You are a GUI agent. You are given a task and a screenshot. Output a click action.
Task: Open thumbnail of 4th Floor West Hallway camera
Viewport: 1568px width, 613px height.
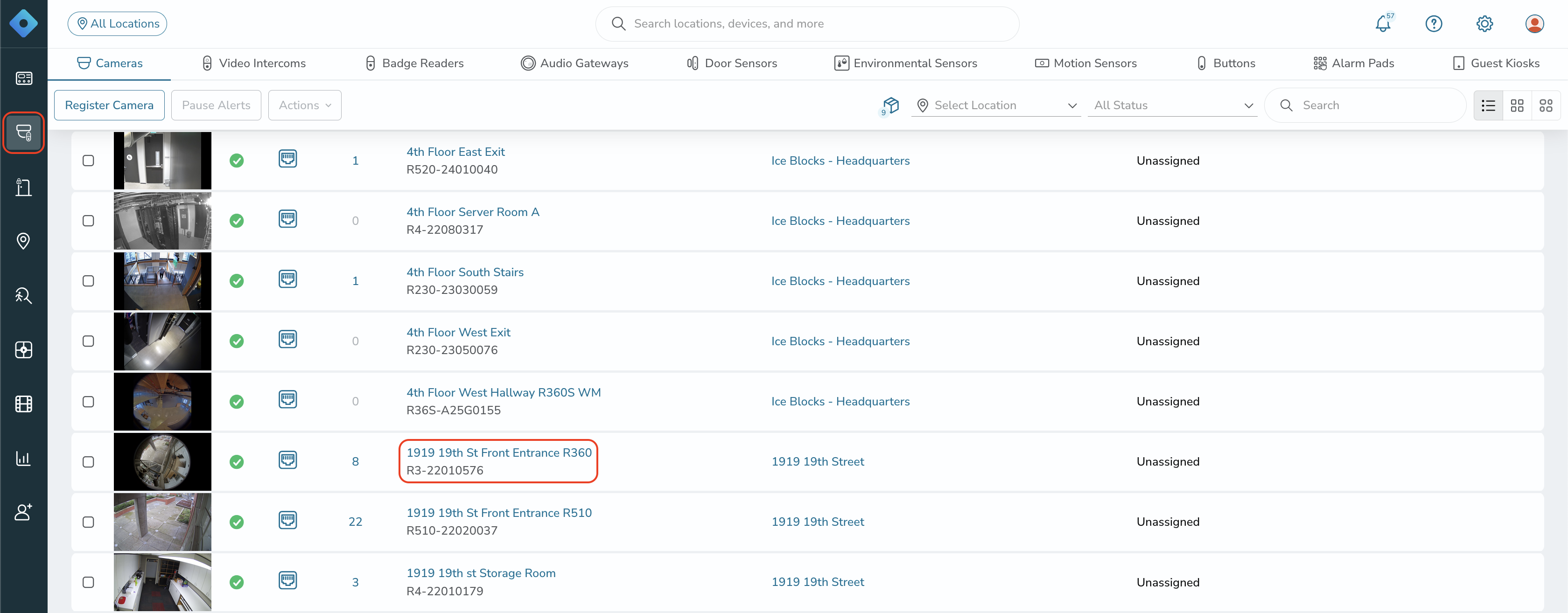[x=162, y=402]
